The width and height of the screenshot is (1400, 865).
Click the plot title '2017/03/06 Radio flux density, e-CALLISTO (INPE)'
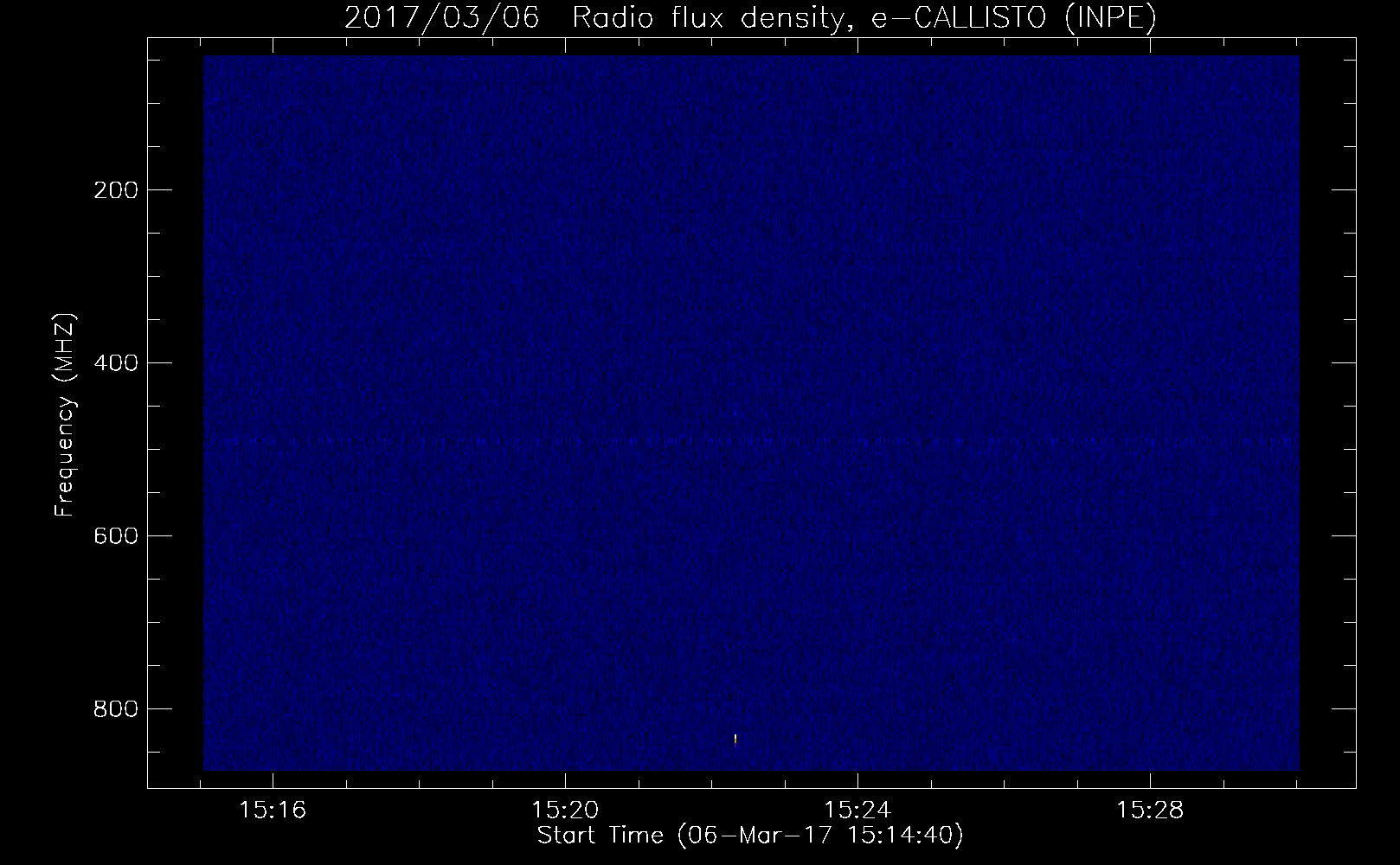(x=750, y=18)
